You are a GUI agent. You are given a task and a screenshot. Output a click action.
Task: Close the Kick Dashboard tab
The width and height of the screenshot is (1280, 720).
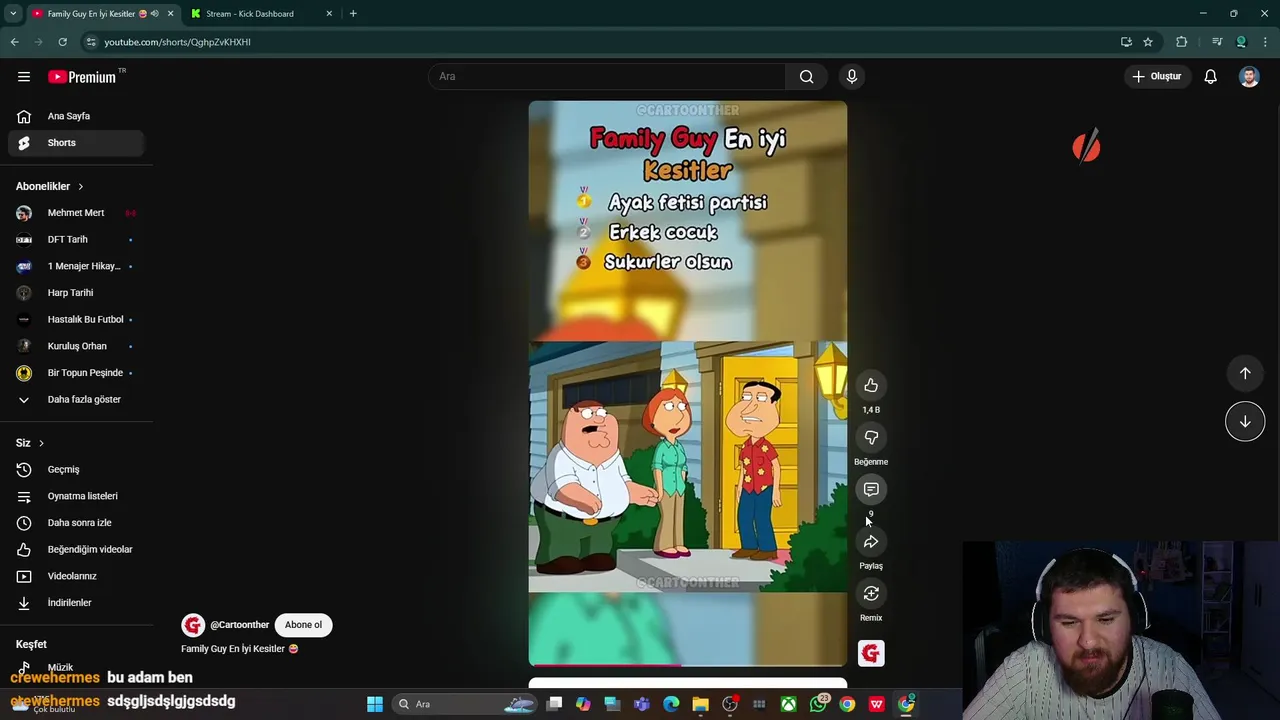(x=329, y=14)
